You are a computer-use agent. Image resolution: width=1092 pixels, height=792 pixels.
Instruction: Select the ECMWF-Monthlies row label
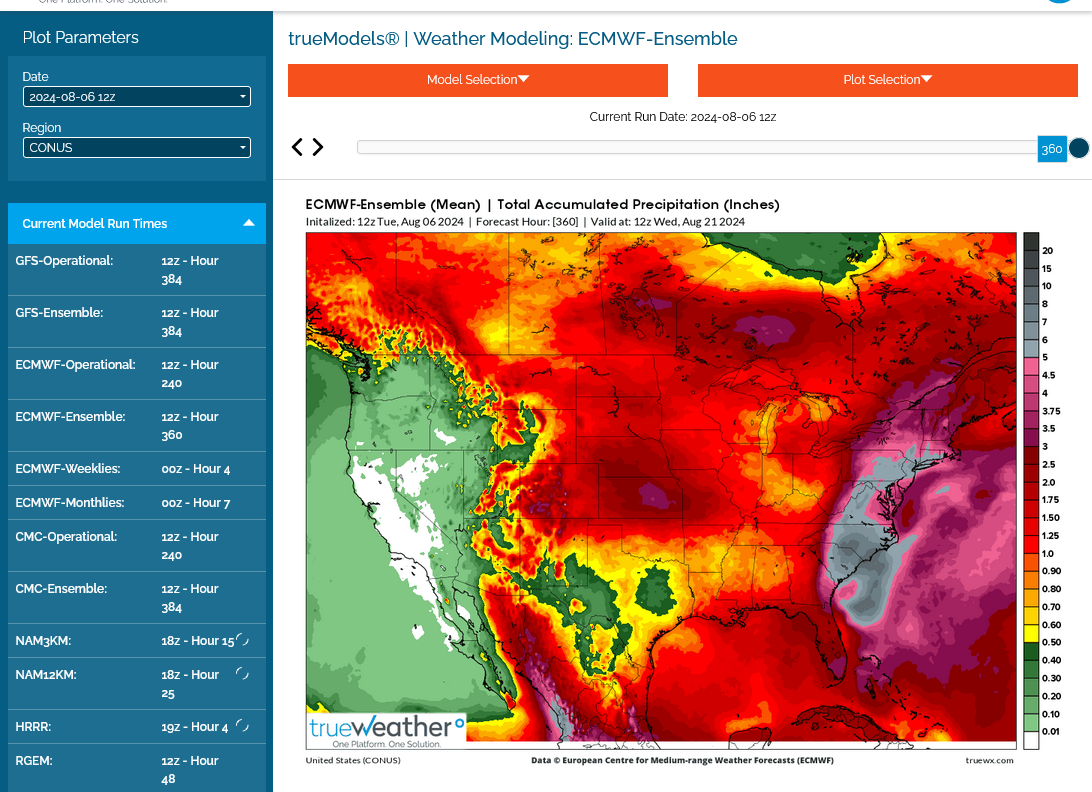coord(70,503)
